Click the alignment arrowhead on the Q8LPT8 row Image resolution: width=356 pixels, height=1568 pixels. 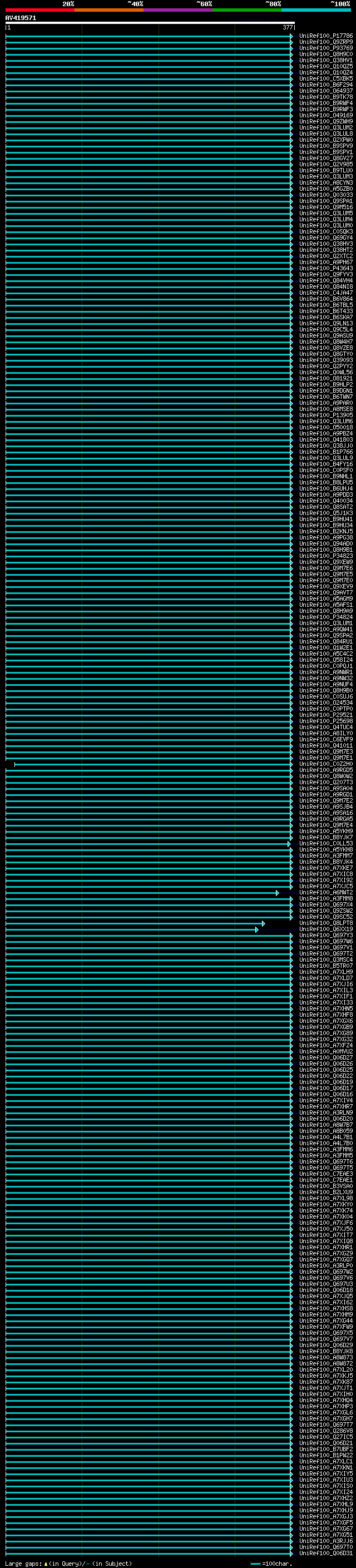[264, 923]
